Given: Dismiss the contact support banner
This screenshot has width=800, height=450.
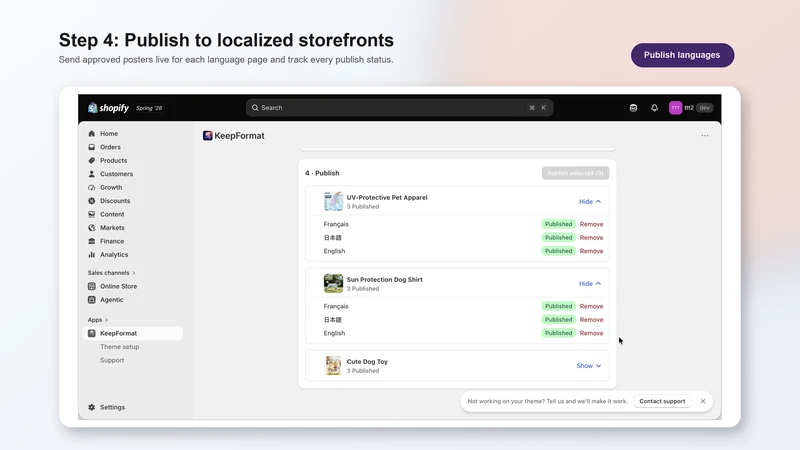Looking at the screenshot, I should (x=703, y=401).
